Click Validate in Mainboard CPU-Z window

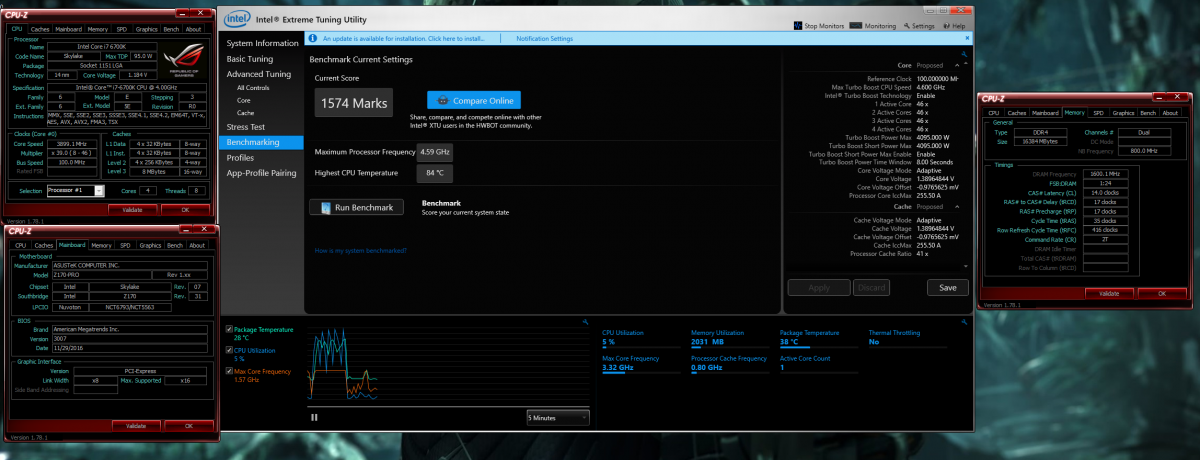tap(136, 426)
